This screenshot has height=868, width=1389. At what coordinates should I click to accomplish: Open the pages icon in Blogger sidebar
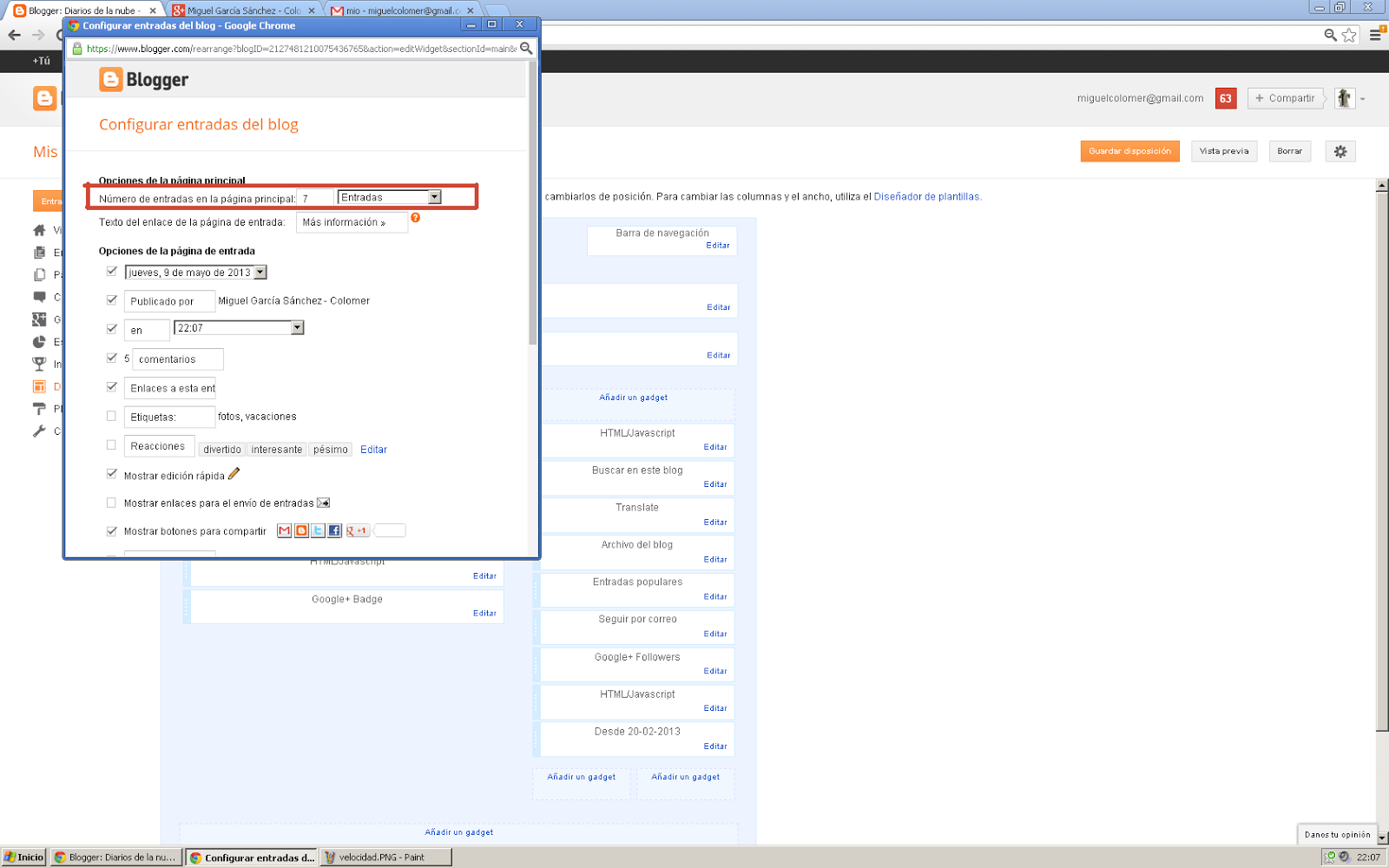point(39,275)
